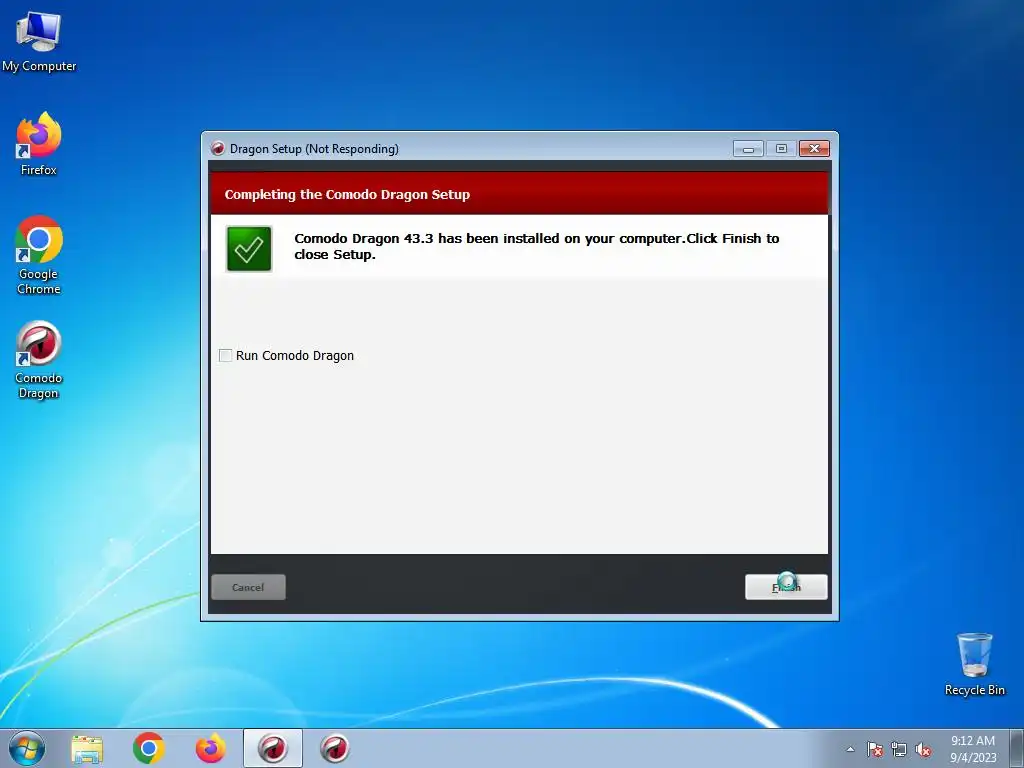Screen dimensions: 1024x768
Task: Select second Comodo Dragon taskbar icon
Action: pyautogui.click(x=335, y=748)
